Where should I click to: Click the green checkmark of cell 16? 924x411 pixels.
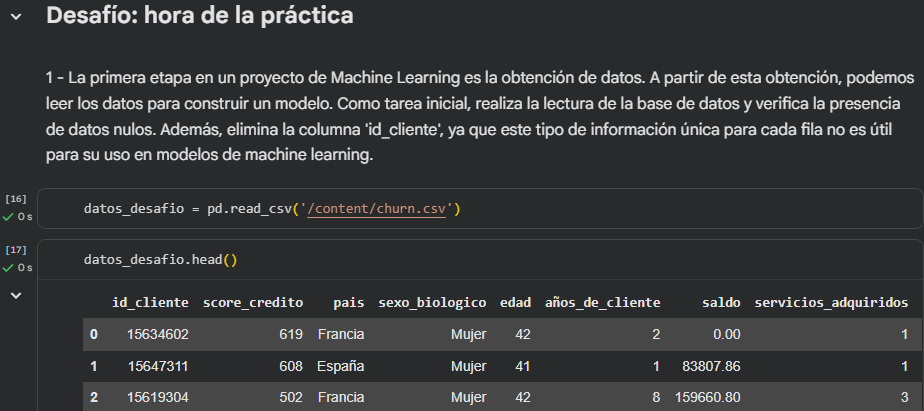(8, 217)
